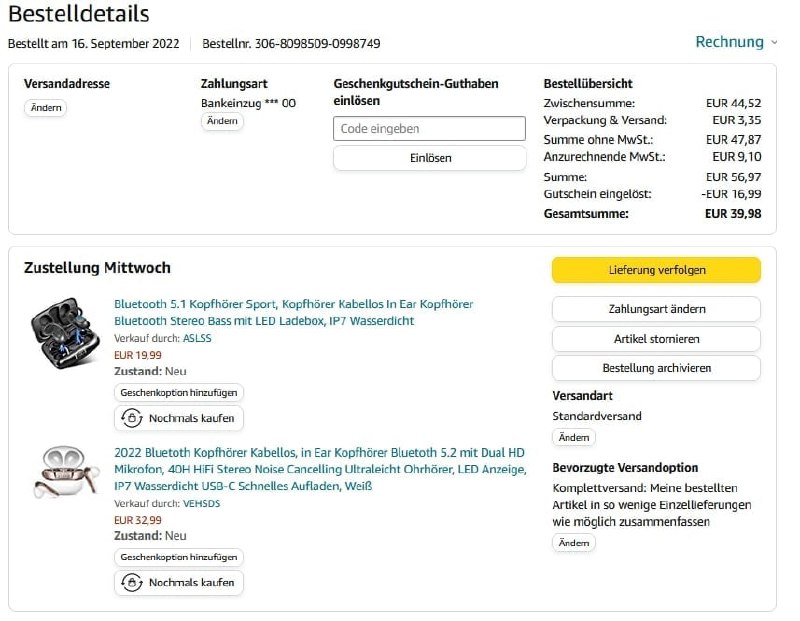Change Versandart with its Ändern button

click(x=574, y=437)
